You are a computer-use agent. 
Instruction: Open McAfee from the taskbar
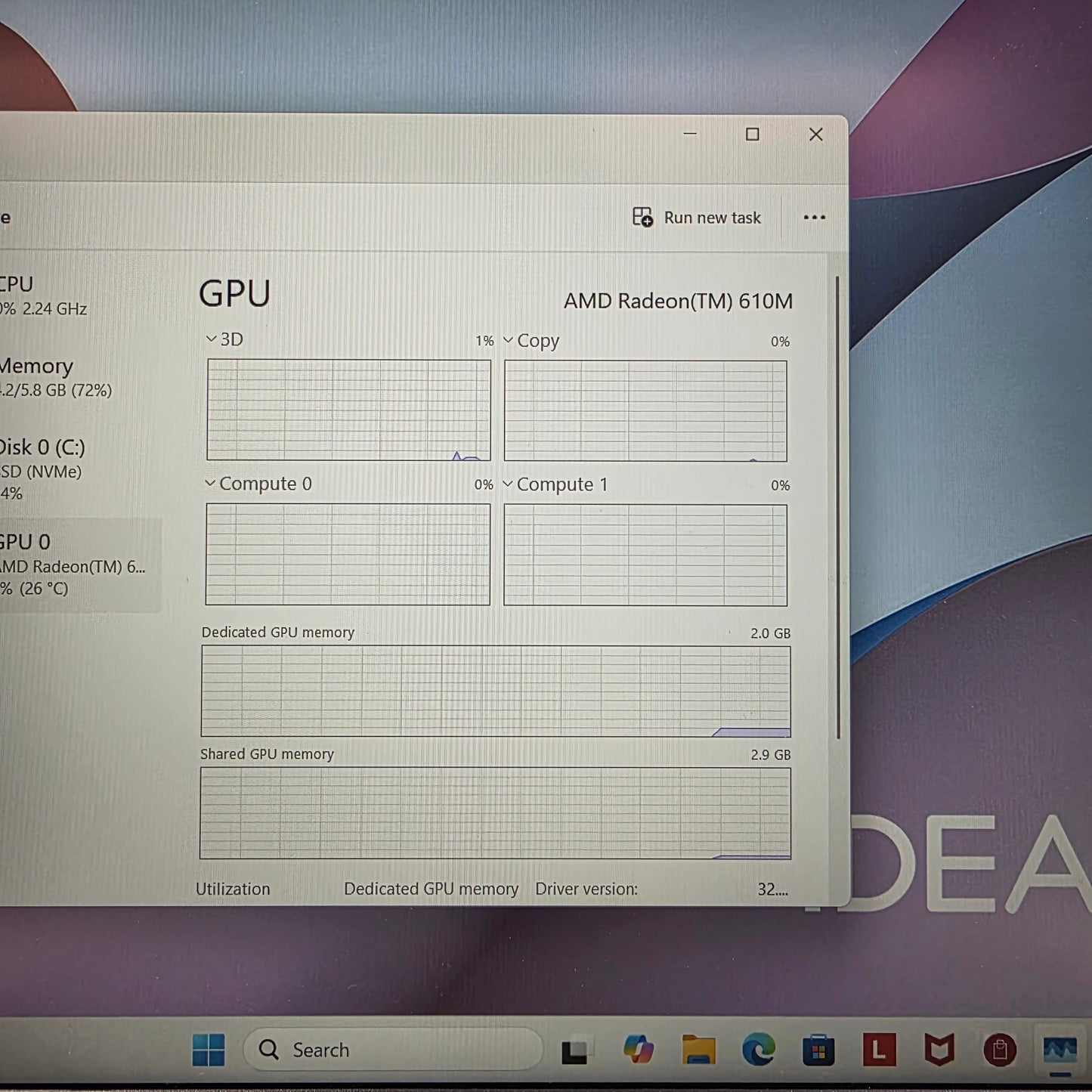(939, 1050)
